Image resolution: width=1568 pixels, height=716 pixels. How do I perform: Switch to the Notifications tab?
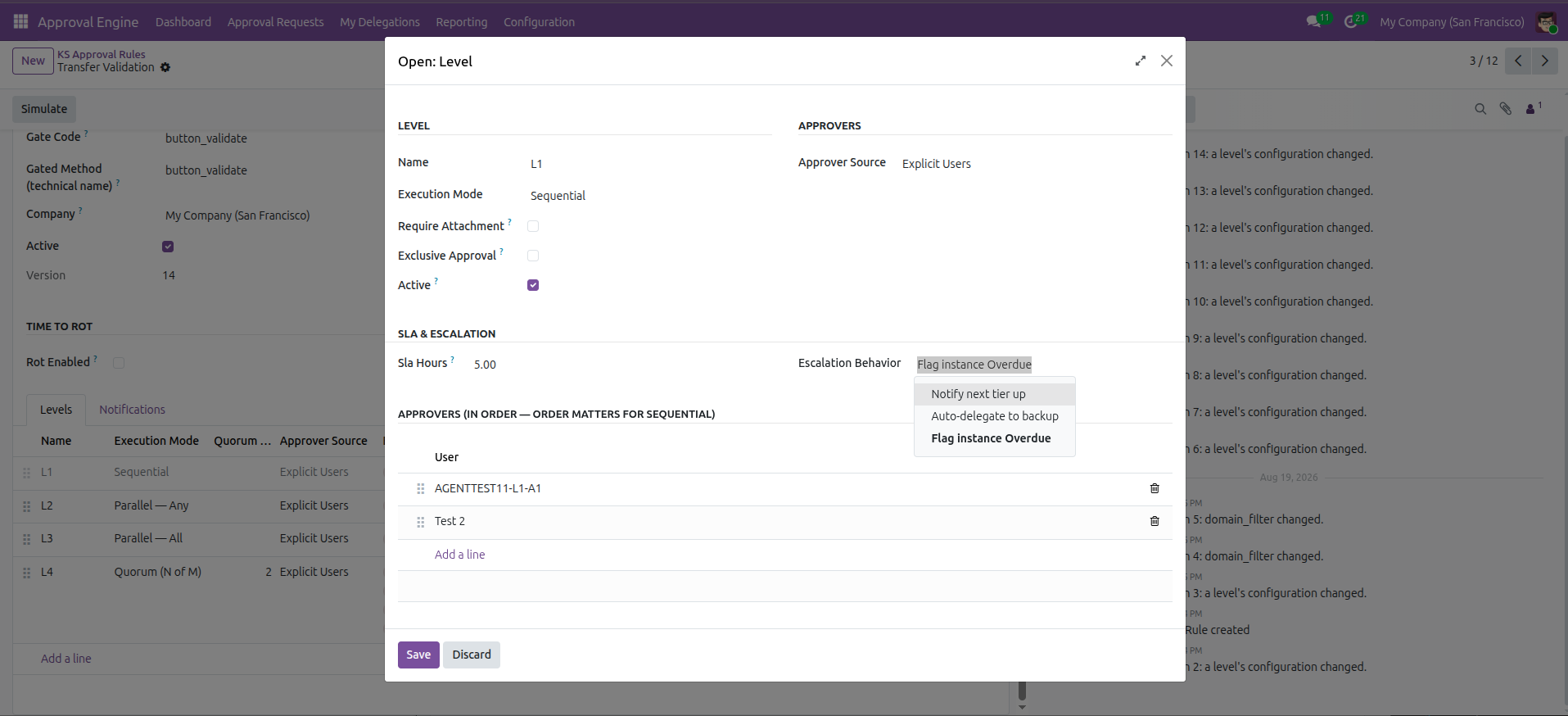(132, 410)
